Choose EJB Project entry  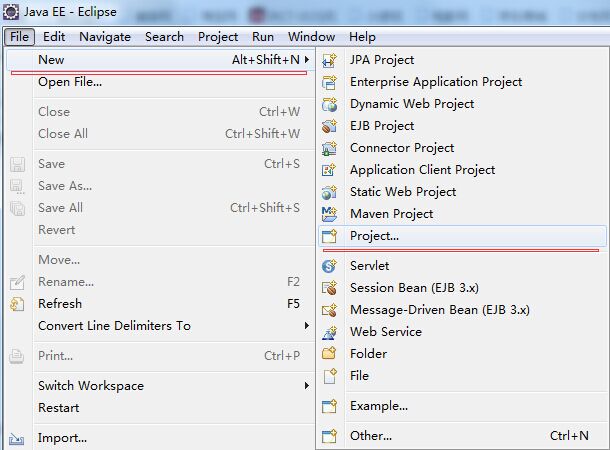[462, 126]
